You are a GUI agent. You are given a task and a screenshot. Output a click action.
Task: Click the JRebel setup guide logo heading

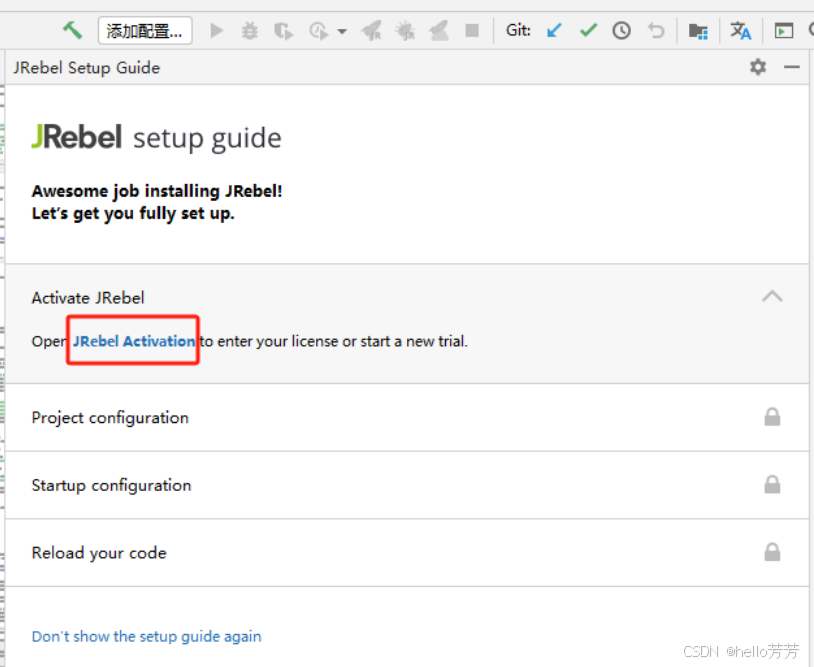[x=156, y=138]
